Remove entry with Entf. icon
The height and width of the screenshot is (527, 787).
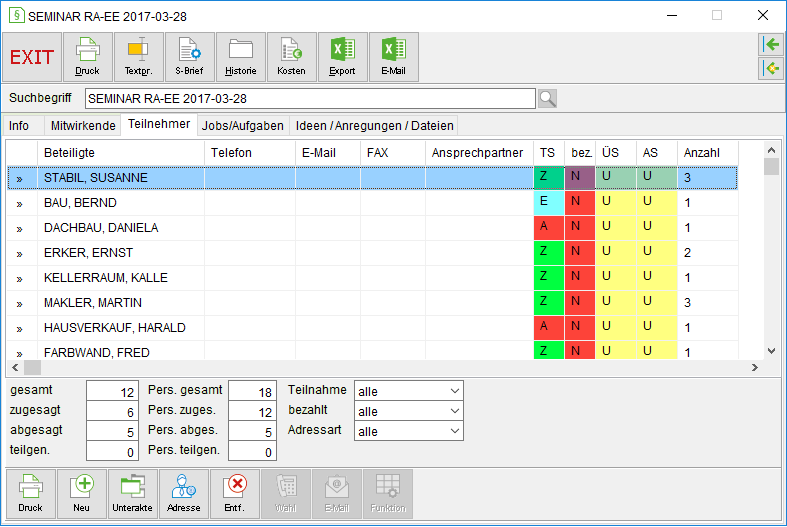235,494
